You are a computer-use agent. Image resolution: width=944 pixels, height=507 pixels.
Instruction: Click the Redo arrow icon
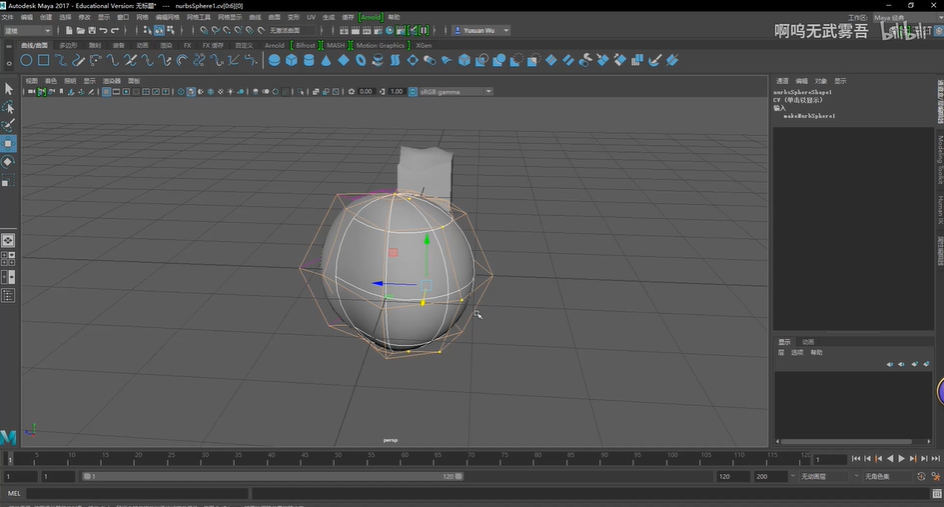coord(115,30)
